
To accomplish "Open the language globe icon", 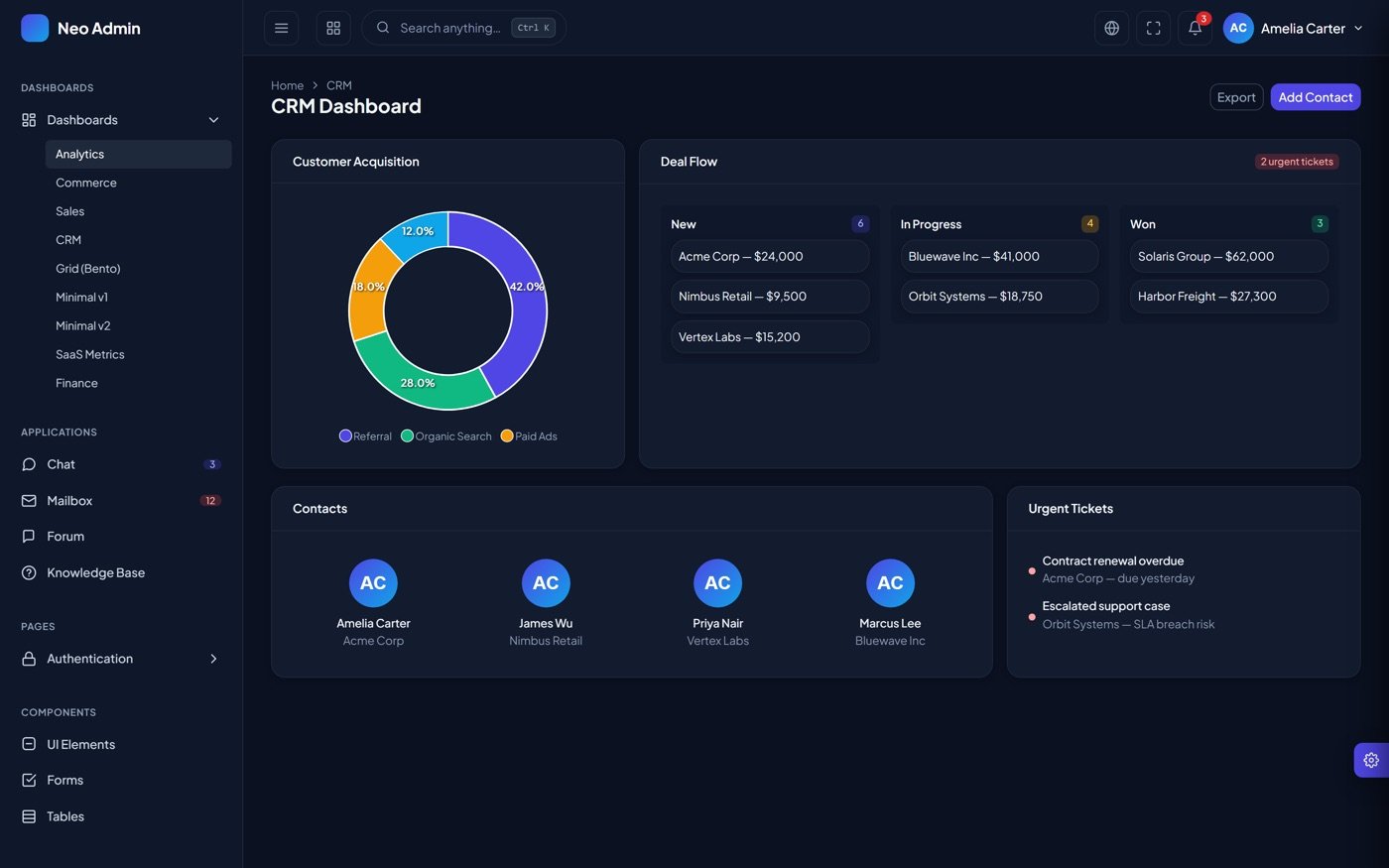I will coord(1111,28).
